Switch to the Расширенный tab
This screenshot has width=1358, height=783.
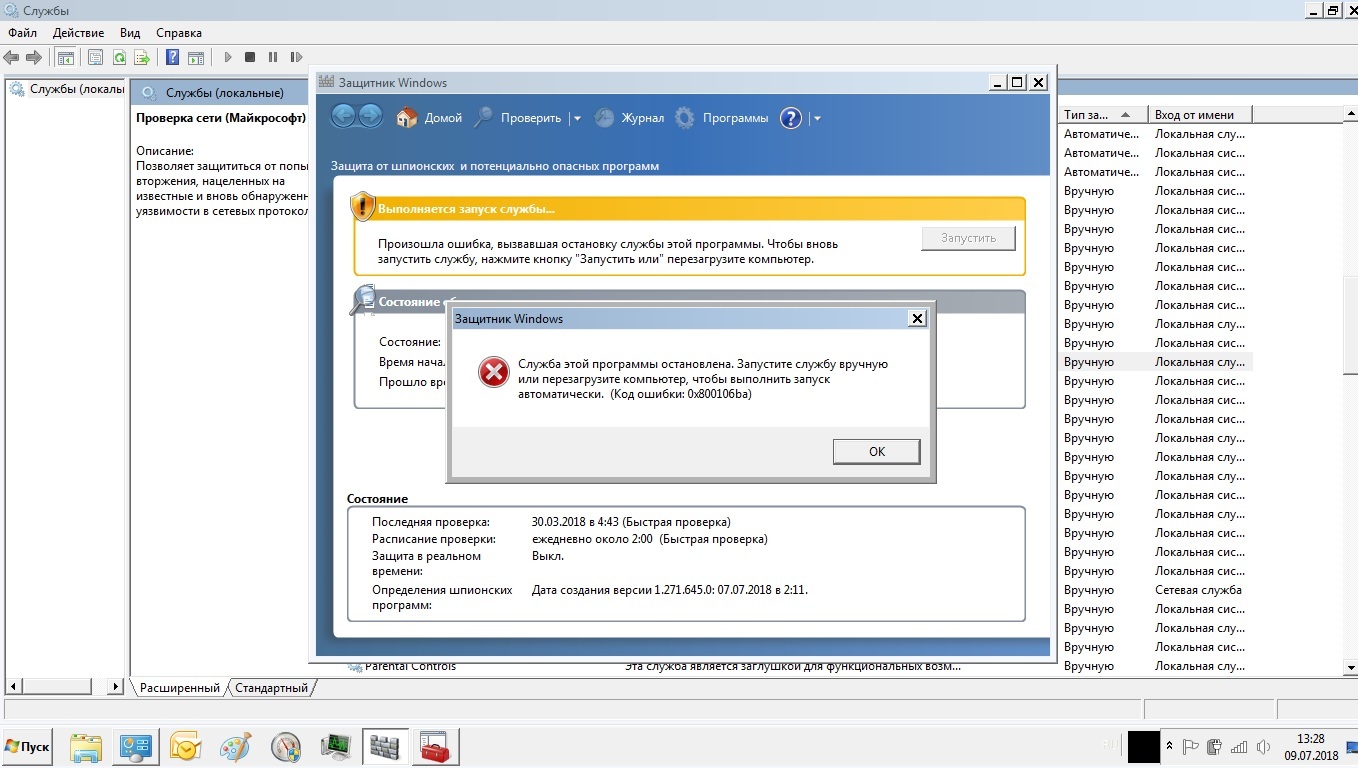(179, 688)
